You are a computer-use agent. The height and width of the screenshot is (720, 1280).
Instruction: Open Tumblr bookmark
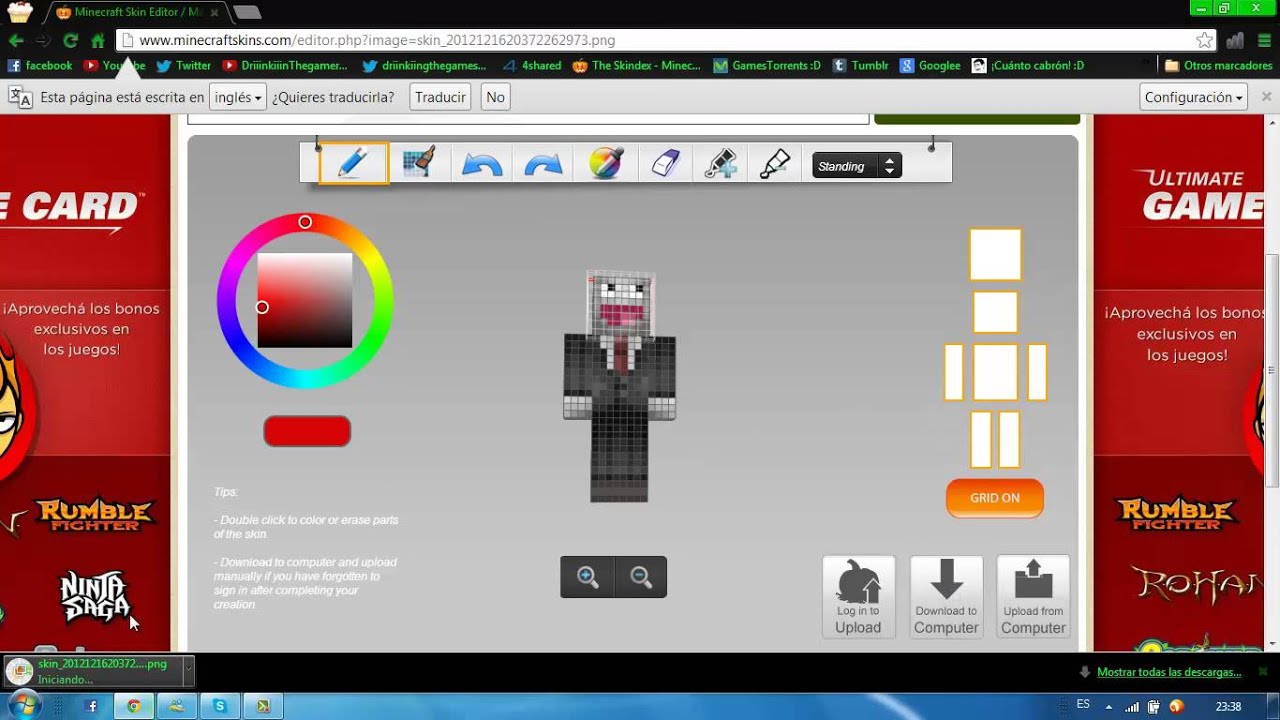860,66
